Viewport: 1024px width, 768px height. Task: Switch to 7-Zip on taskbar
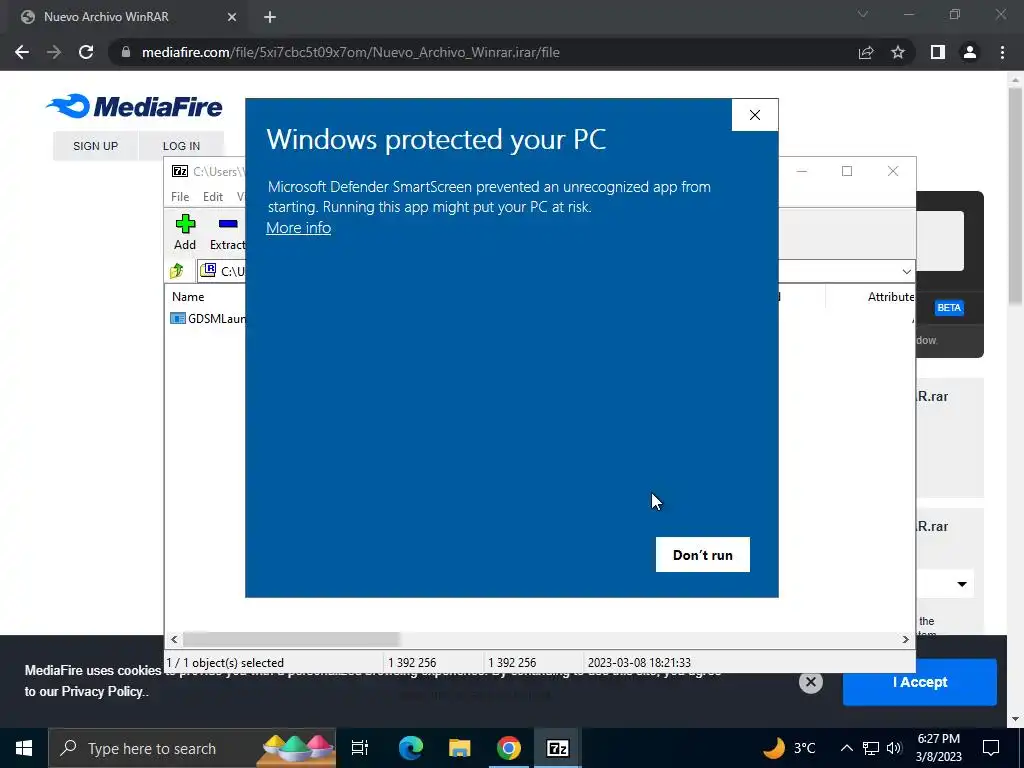[x=557, y=748]
